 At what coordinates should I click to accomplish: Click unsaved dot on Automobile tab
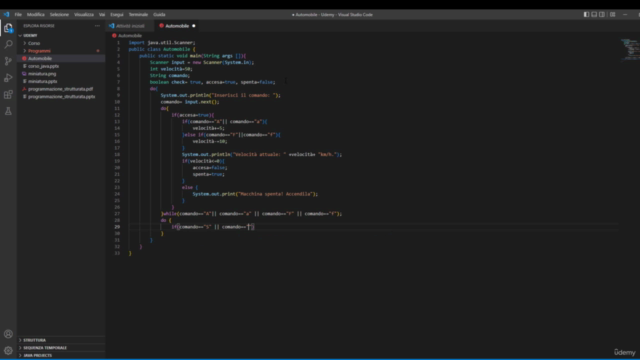click(193, 26)
